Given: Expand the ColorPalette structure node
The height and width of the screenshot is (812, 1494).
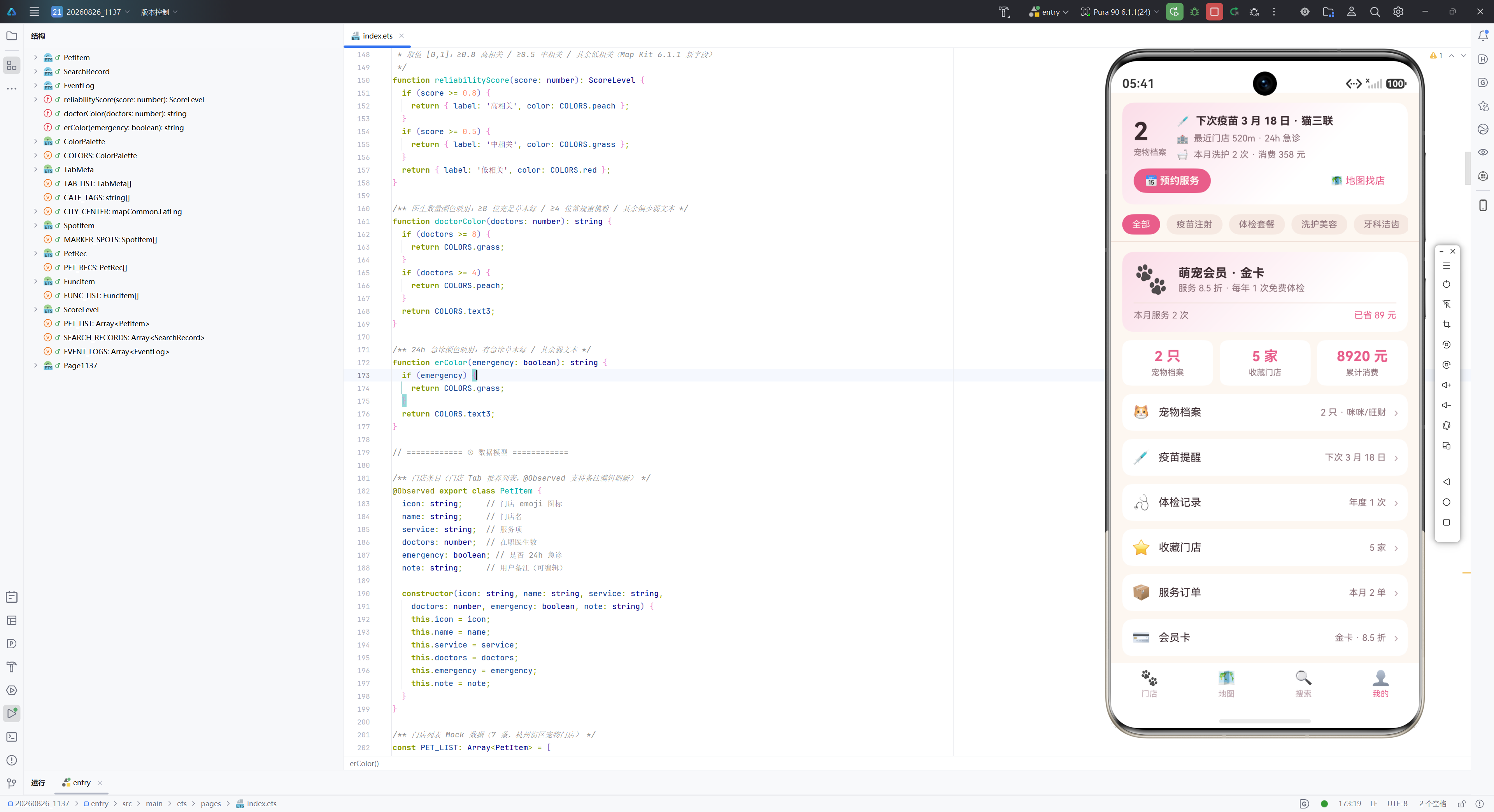Looking at the screenshot, I should pyautogui.click(x=35, y=142).
